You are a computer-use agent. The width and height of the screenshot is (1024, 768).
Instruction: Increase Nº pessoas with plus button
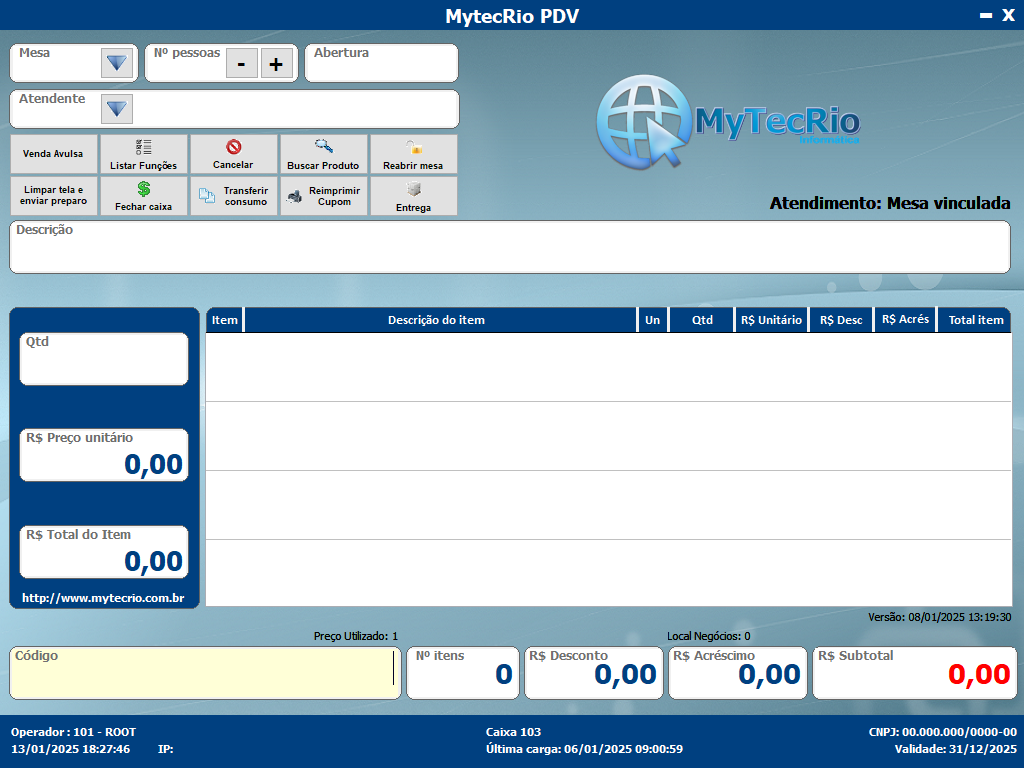[276, 63]
